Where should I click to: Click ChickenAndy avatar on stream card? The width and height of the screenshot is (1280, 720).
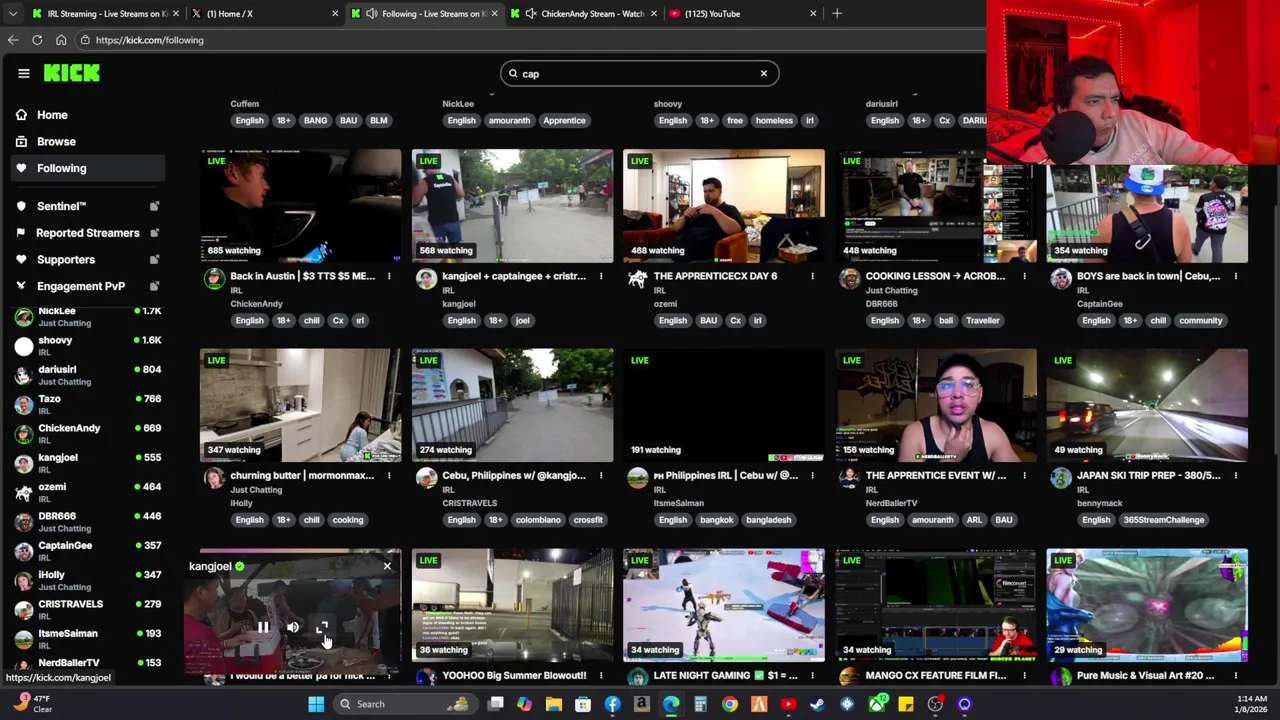pos(214,279)
